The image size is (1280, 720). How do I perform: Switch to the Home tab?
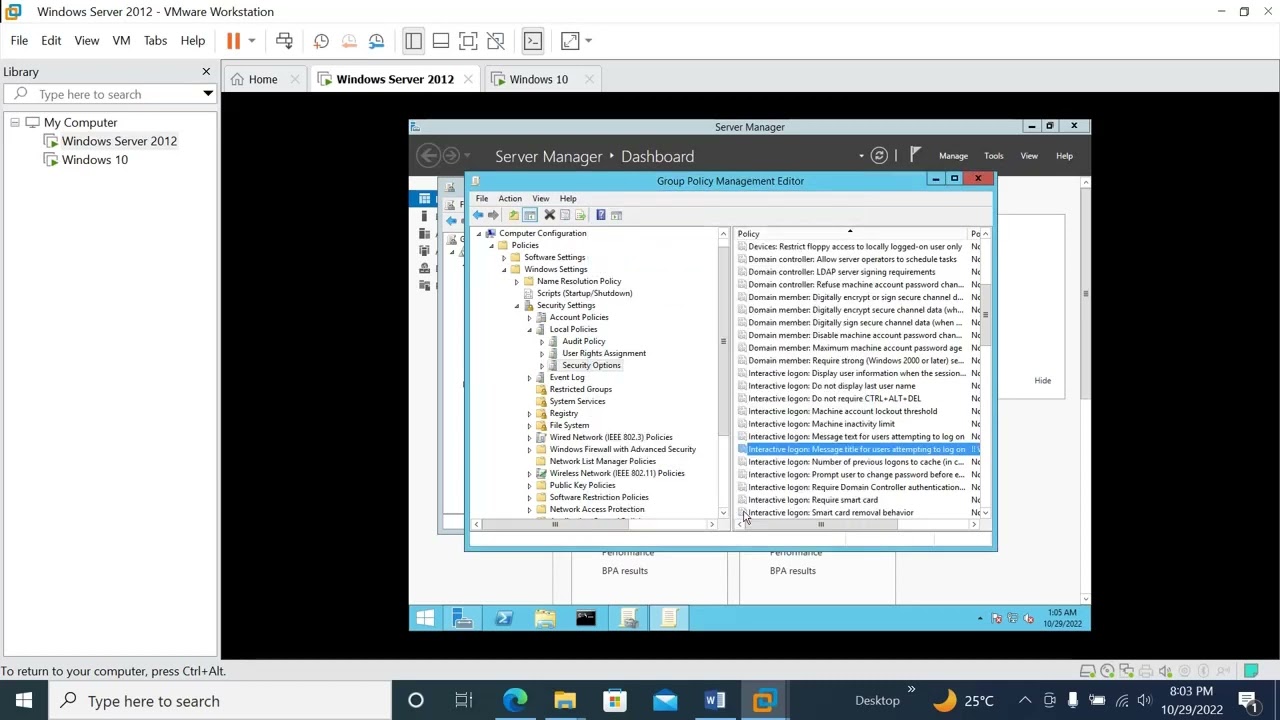coord(263,79)
